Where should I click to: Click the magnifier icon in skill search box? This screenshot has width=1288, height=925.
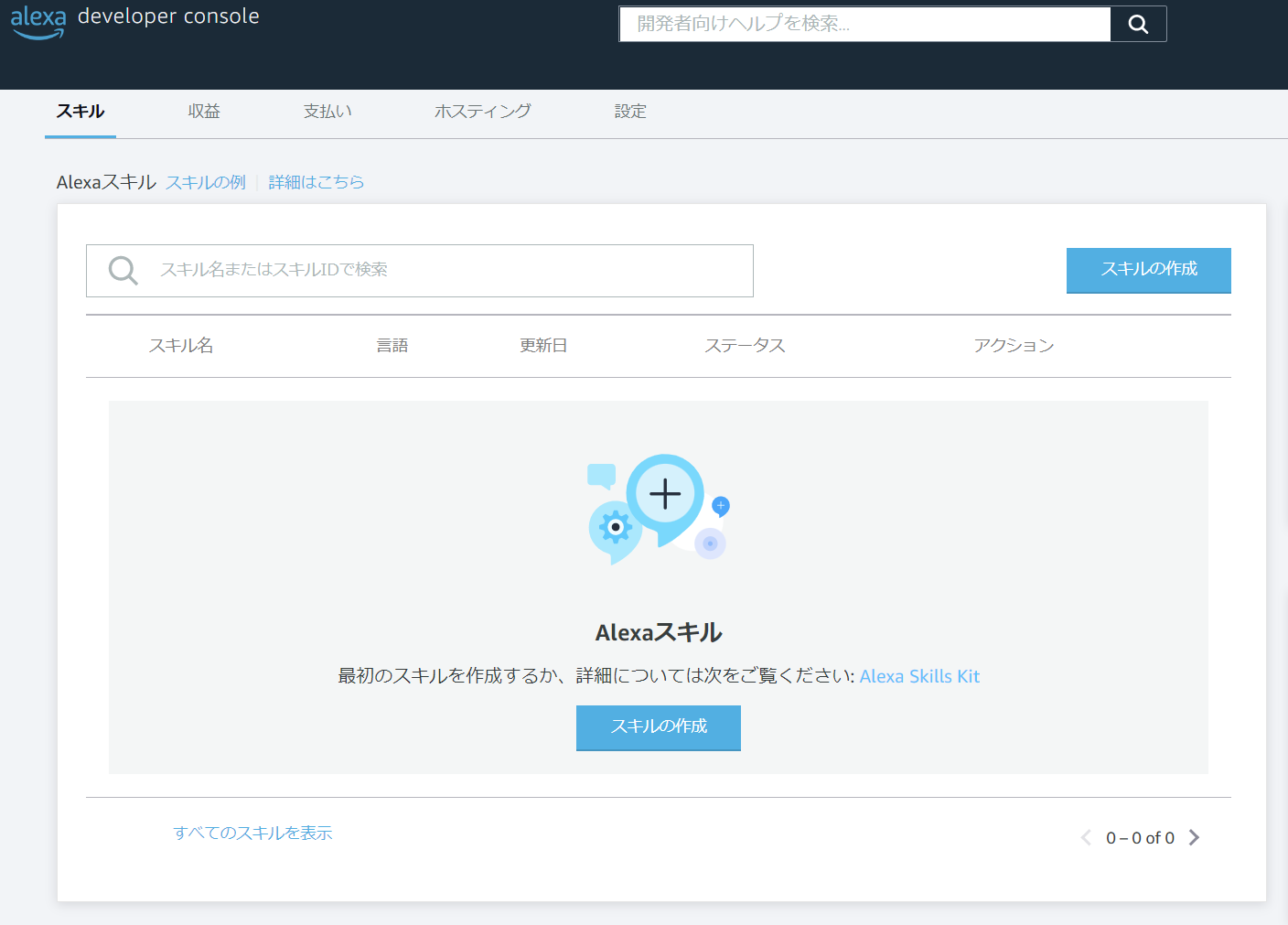click(x=123, y=270)
